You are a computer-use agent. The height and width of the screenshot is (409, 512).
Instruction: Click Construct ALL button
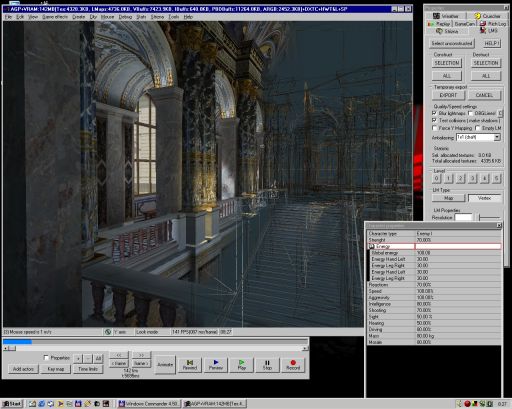[x=447, y=76]
